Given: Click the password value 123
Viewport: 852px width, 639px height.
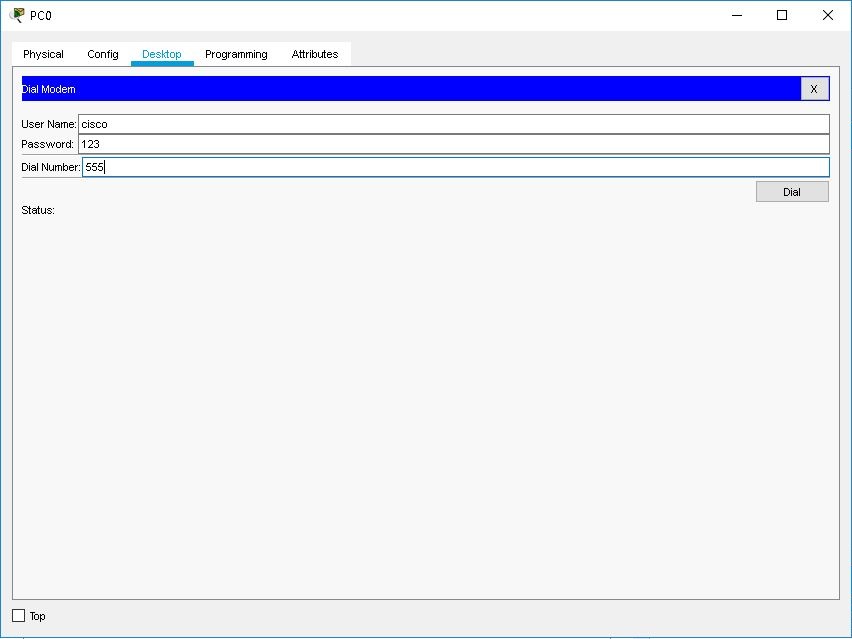Looking at the screenshot, I should 93,145.
